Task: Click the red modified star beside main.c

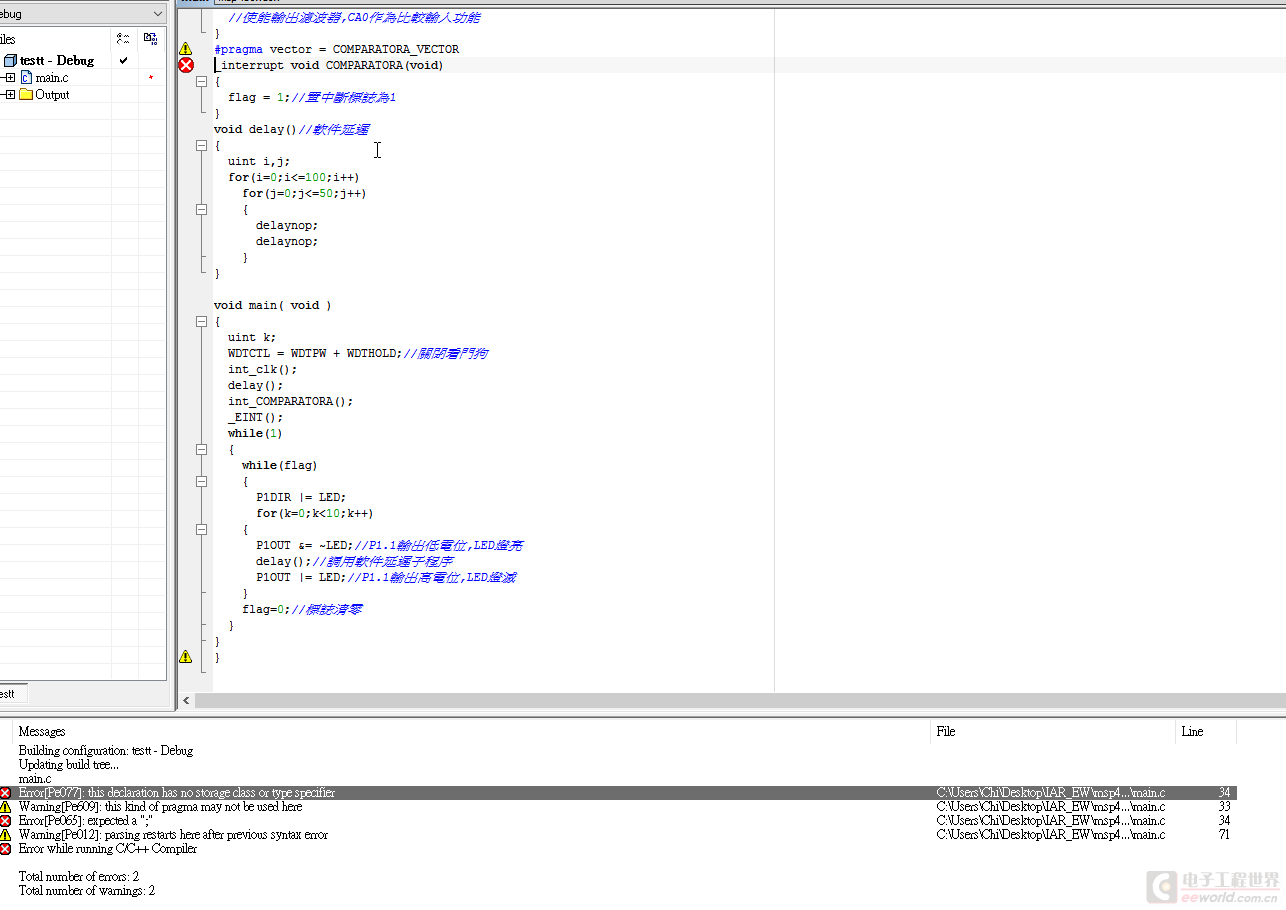Action: (151, 78)
